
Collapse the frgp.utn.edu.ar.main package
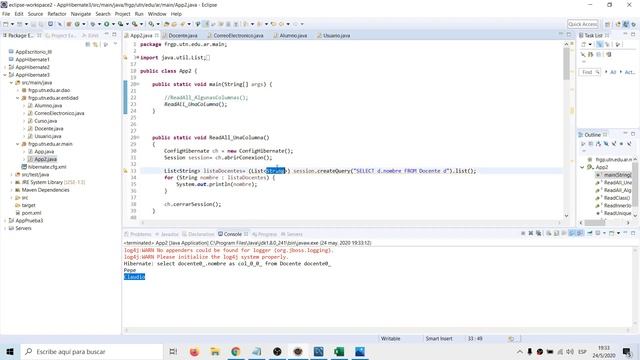click(x=18, y=144)
